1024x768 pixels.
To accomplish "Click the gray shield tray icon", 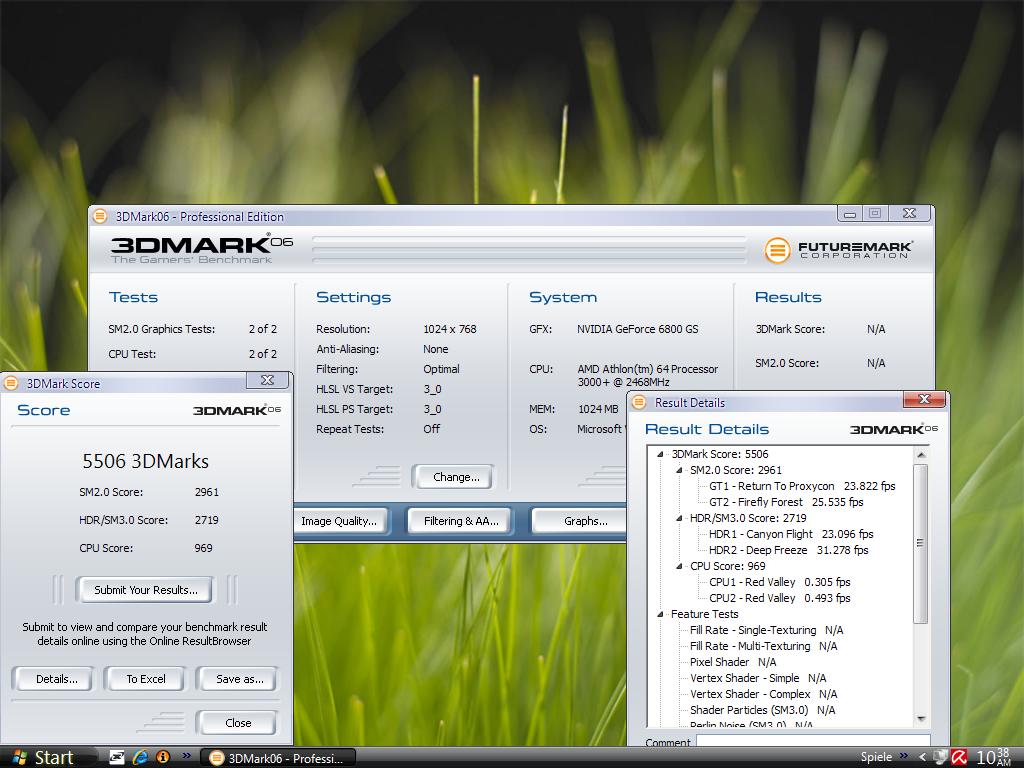I will (940, 757).
